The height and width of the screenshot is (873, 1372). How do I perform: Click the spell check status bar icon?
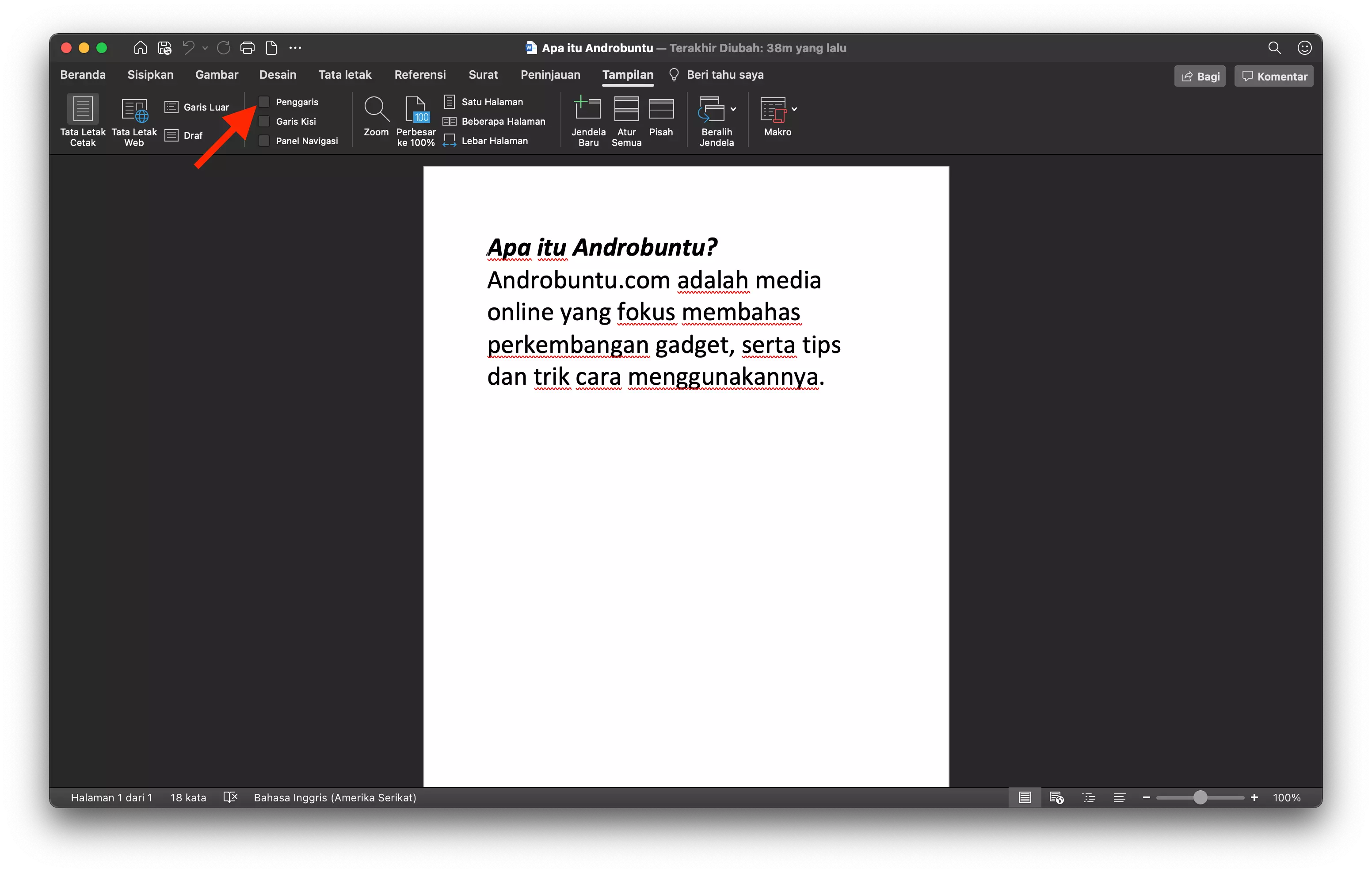tap(230, 797)
